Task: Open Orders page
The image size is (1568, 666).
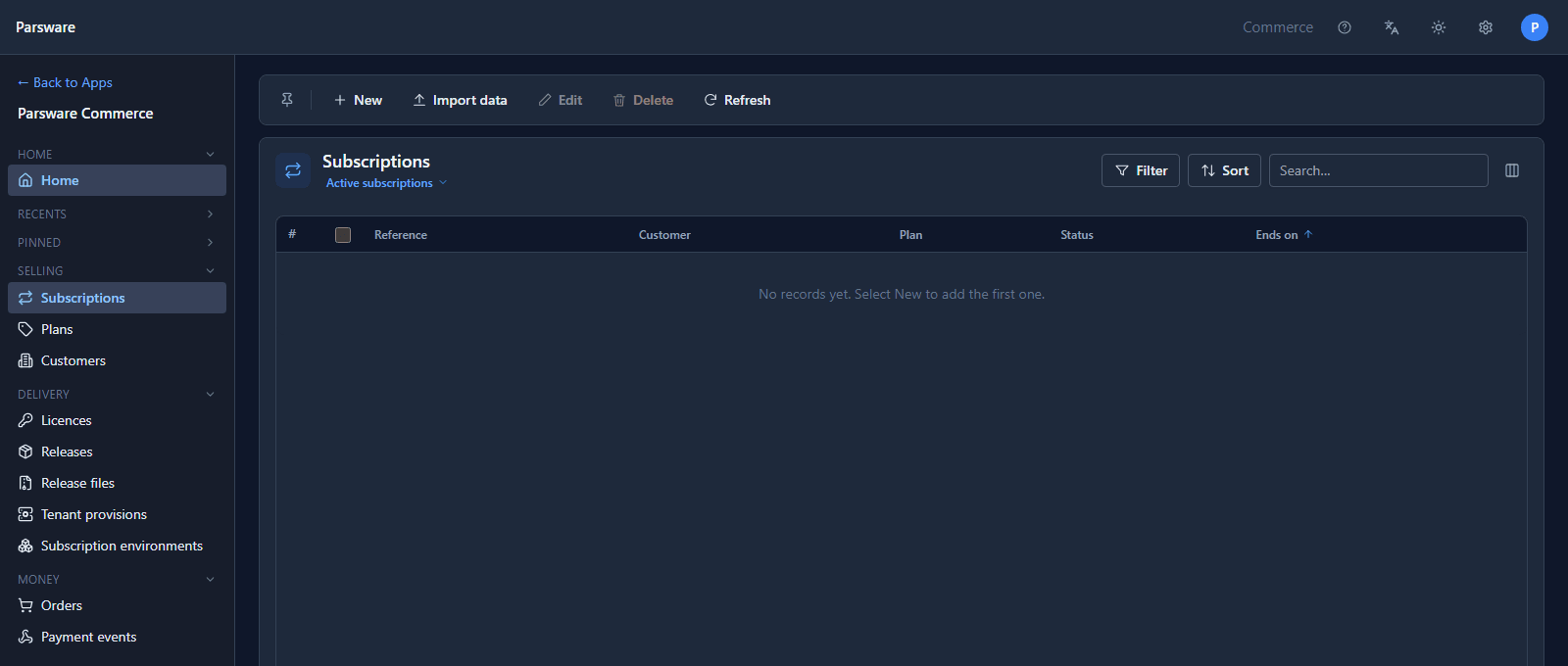Action: [x=117, y=605]
